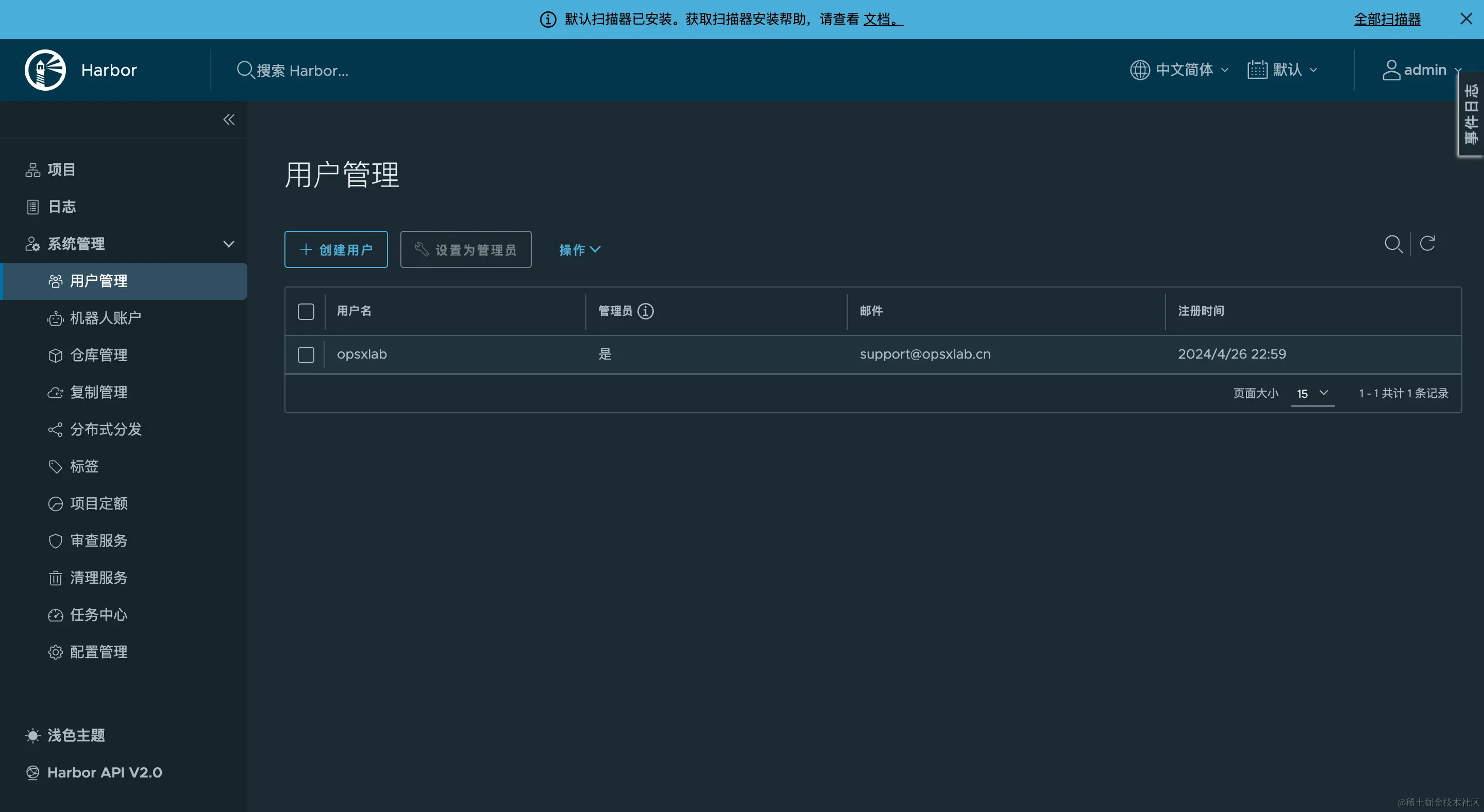Refresh the user list

click(x=1428, y=243)
